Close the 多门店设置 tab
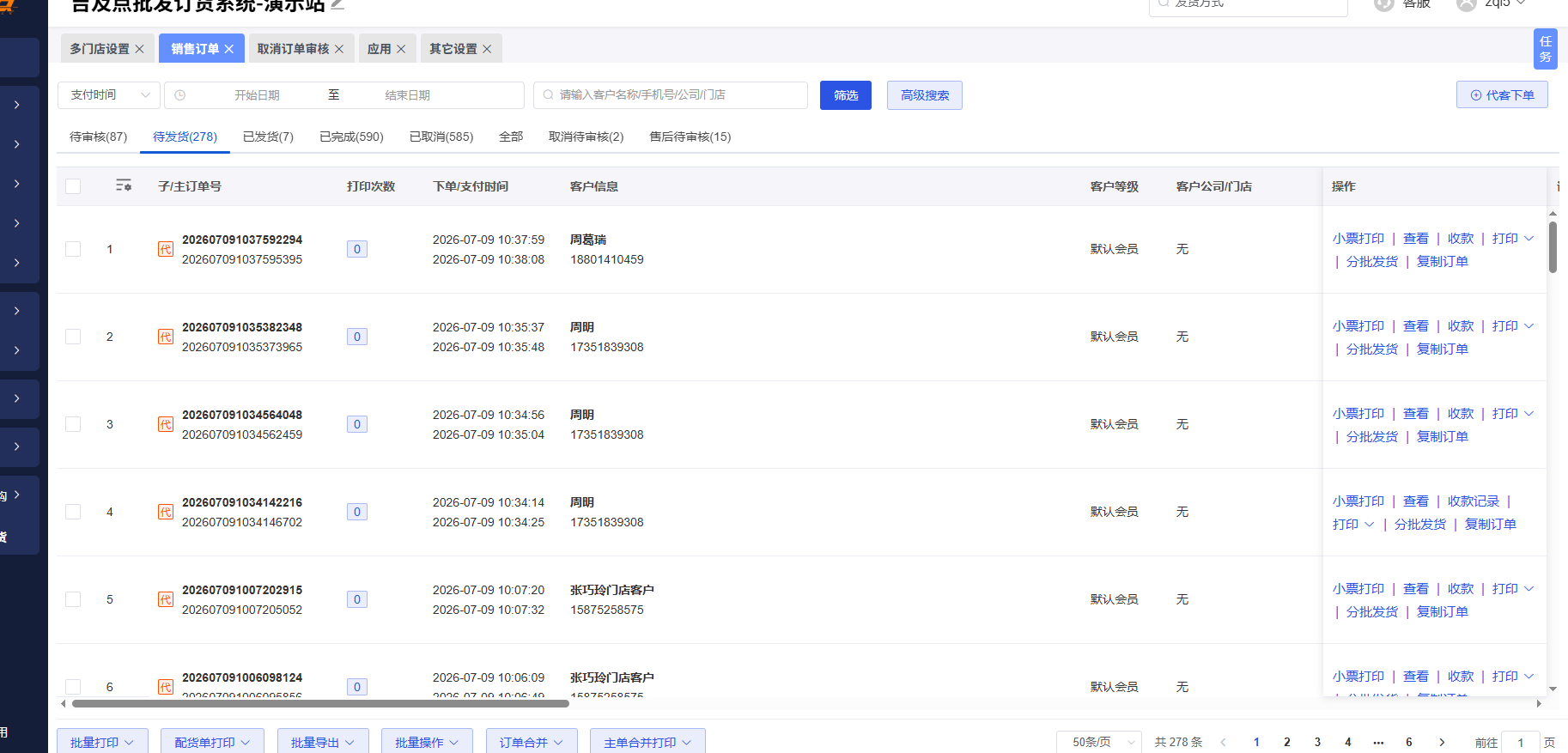 pos(140,49)
